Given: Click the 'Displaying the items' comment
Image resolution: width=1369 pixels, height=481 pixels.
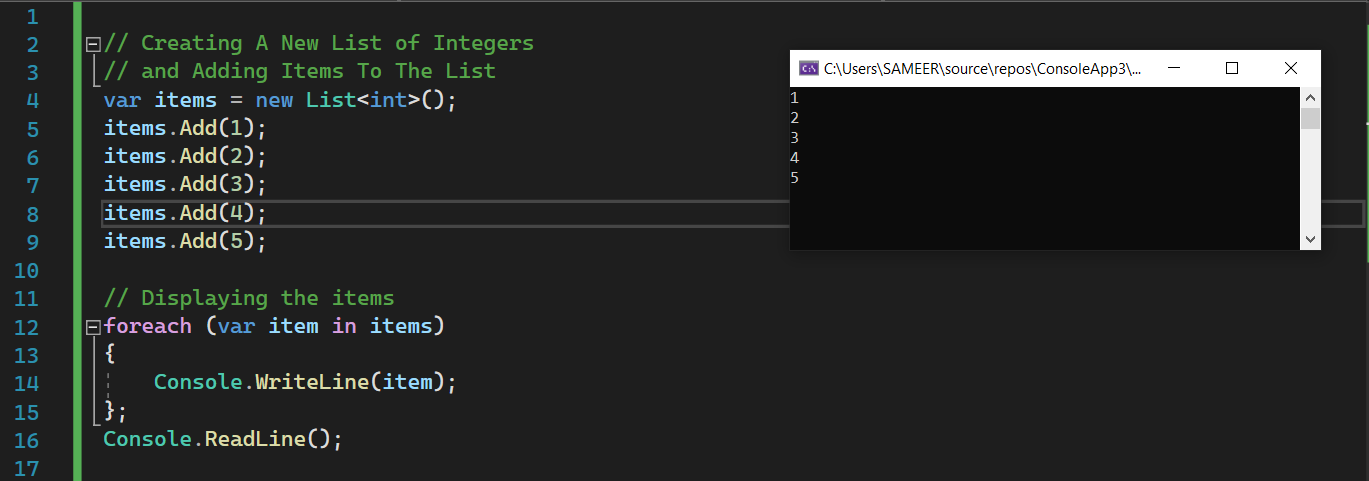Looking at the screenshot, I should tap(267, 298).
